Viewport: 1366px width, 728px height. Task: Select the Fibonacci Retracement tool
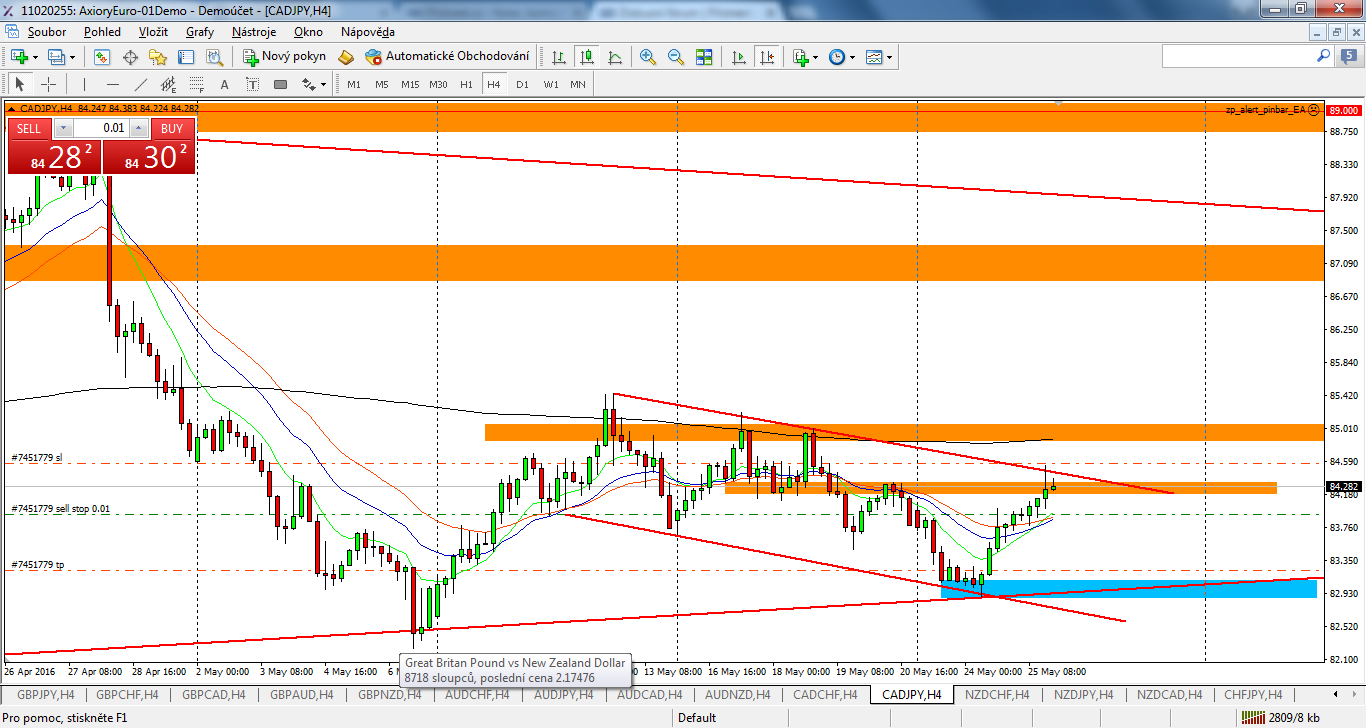point(196,84)
